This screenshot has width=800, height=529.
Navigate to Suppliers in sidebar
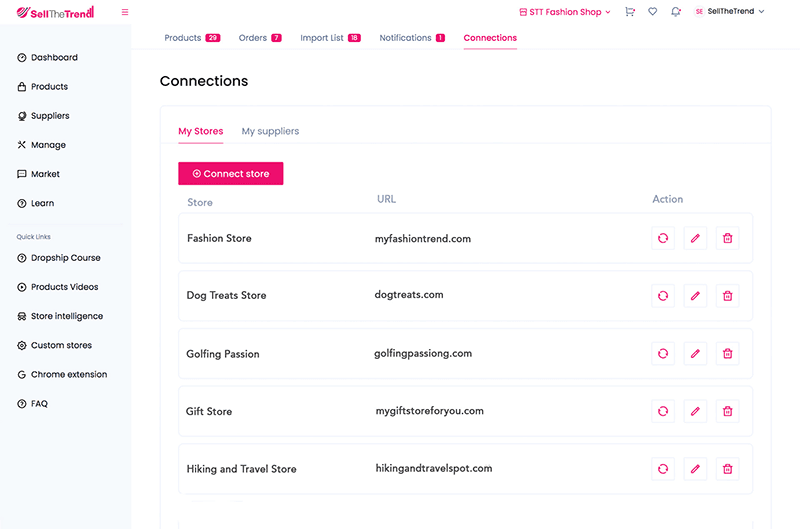[x=50, y=116]
